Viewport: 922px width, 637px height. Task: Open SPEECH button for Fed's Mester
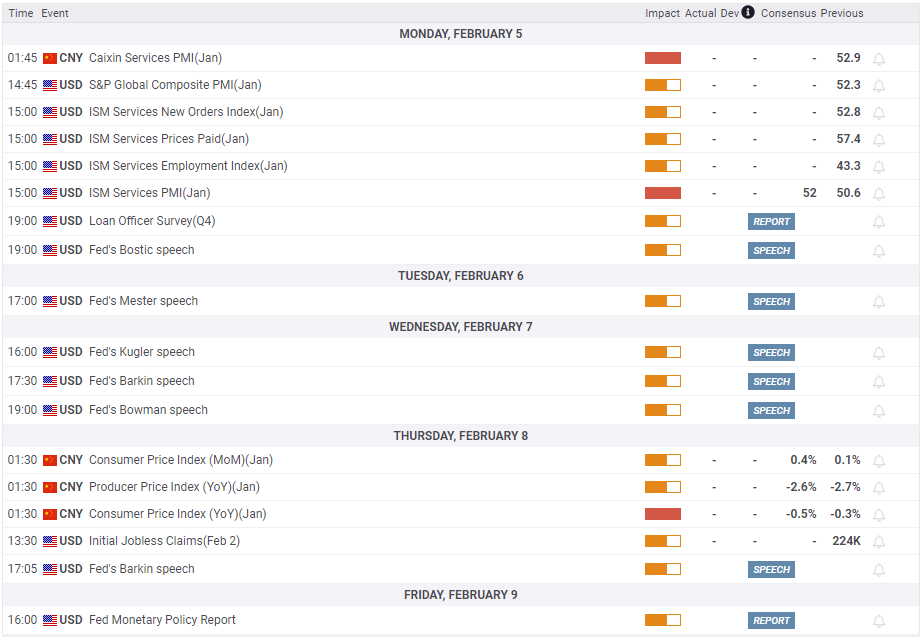pyautogui.click(x=771, y=302)
